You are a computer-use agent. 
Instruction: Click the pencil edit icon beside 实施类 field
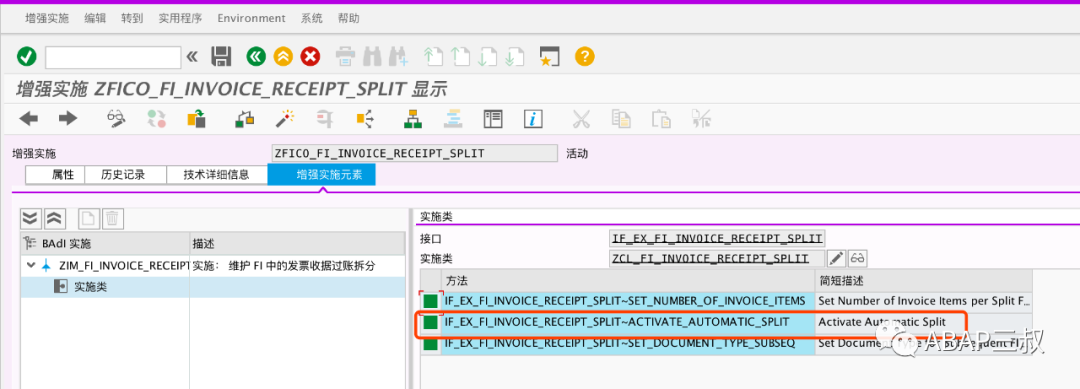pos(836,259)
